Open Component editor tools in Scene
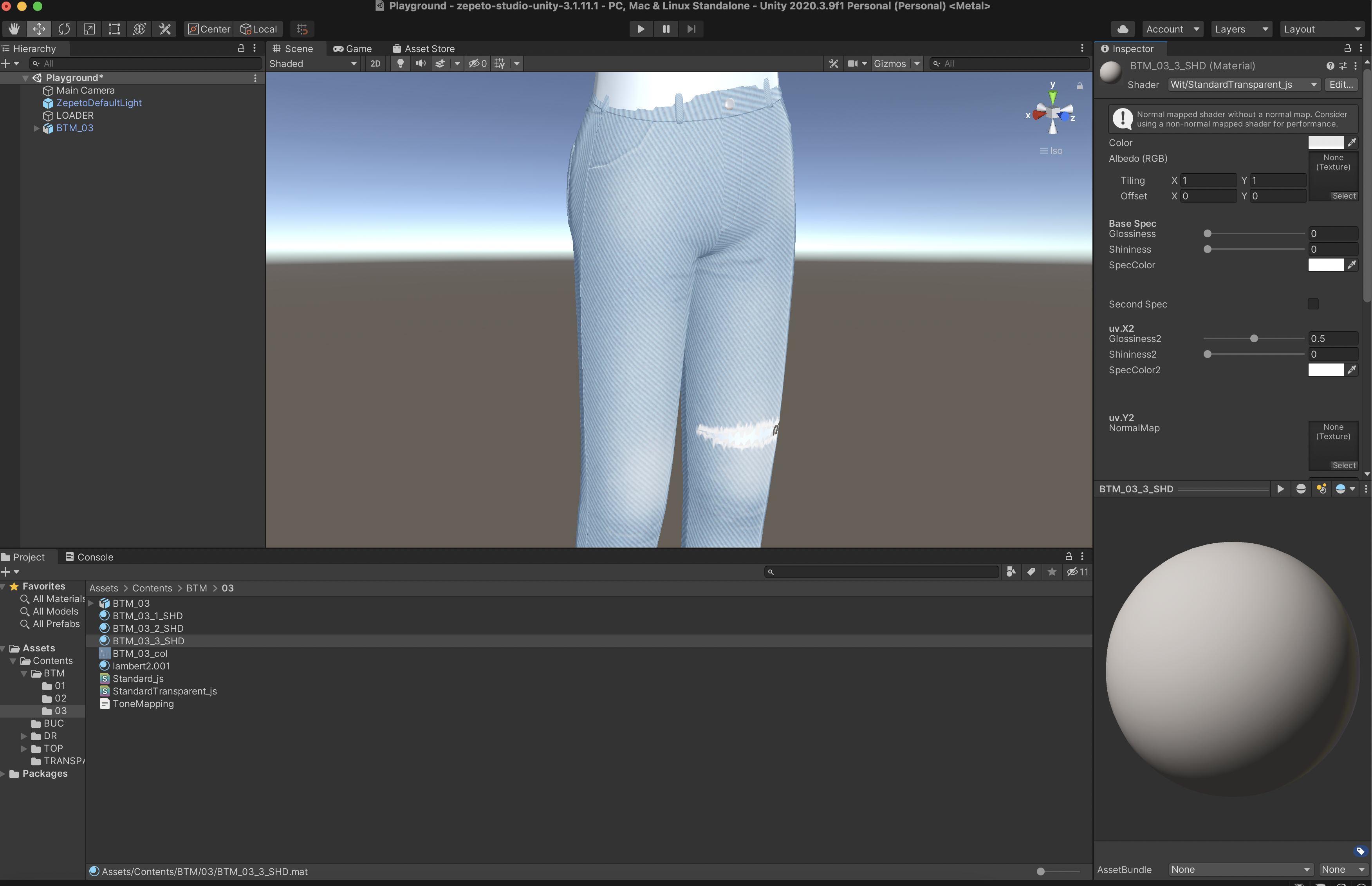The height and width of the screenshot is (886, 1372). tap(834, 63)
